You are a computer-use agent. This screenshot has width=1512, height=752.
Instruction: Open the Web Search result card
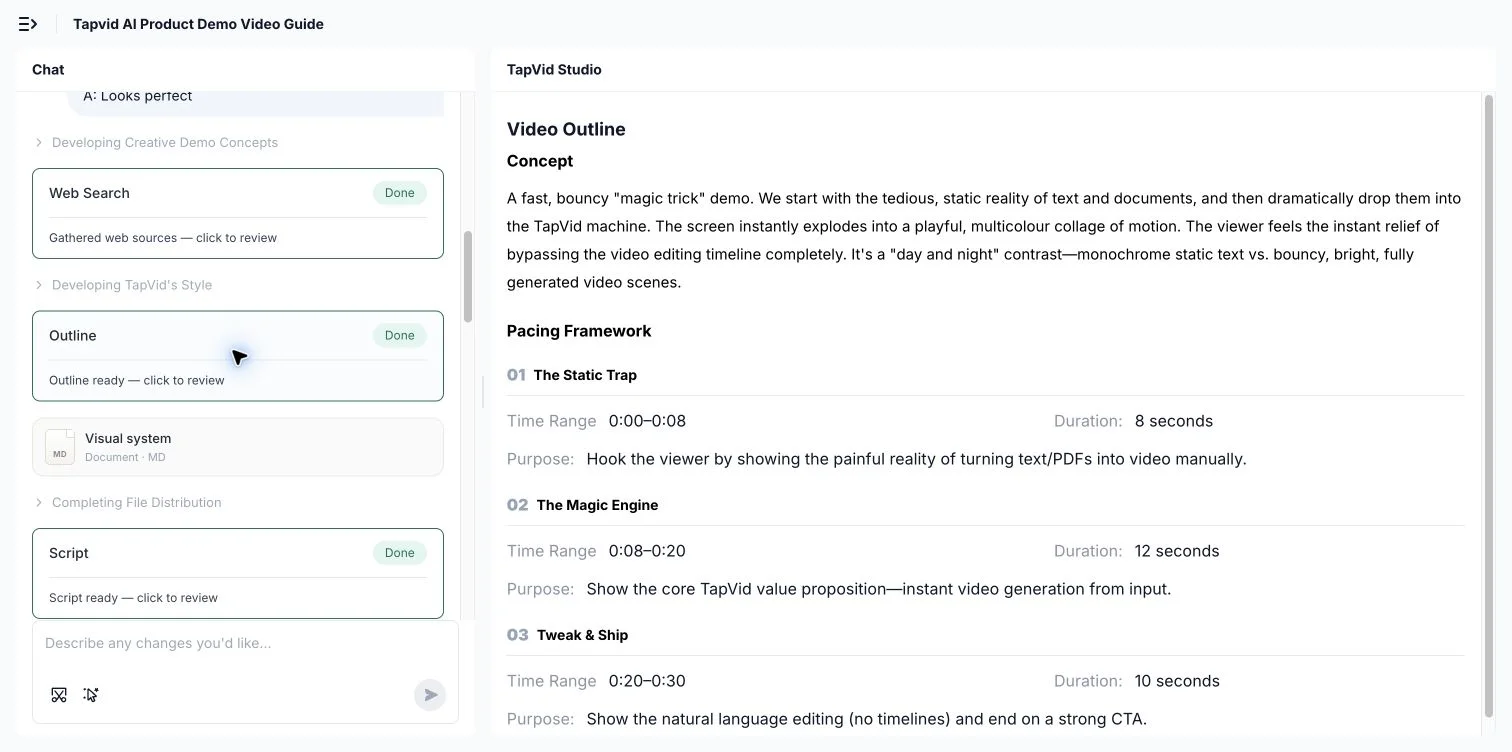[238, 214]
